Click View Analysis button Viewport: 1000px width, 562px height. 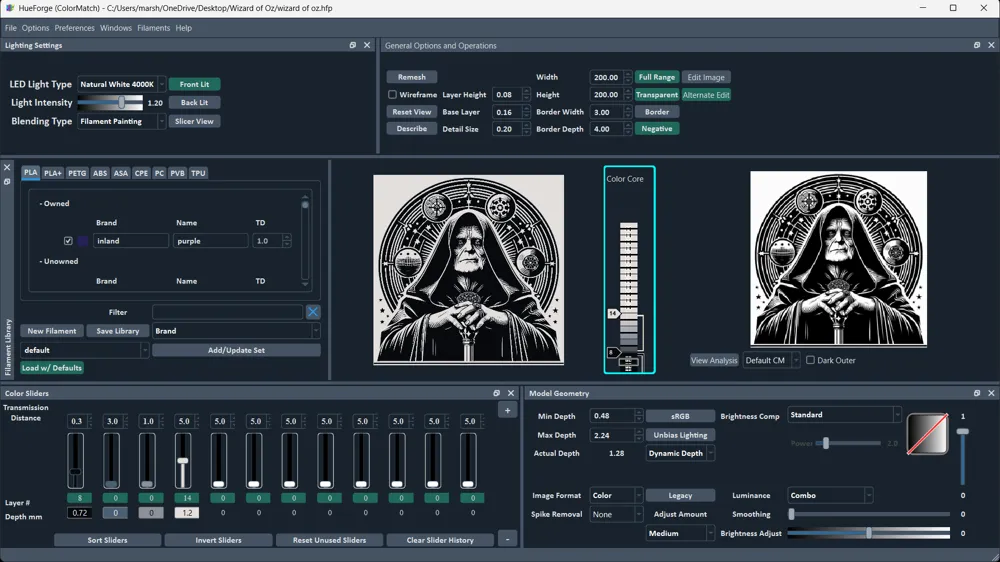(x=714, y=360)
